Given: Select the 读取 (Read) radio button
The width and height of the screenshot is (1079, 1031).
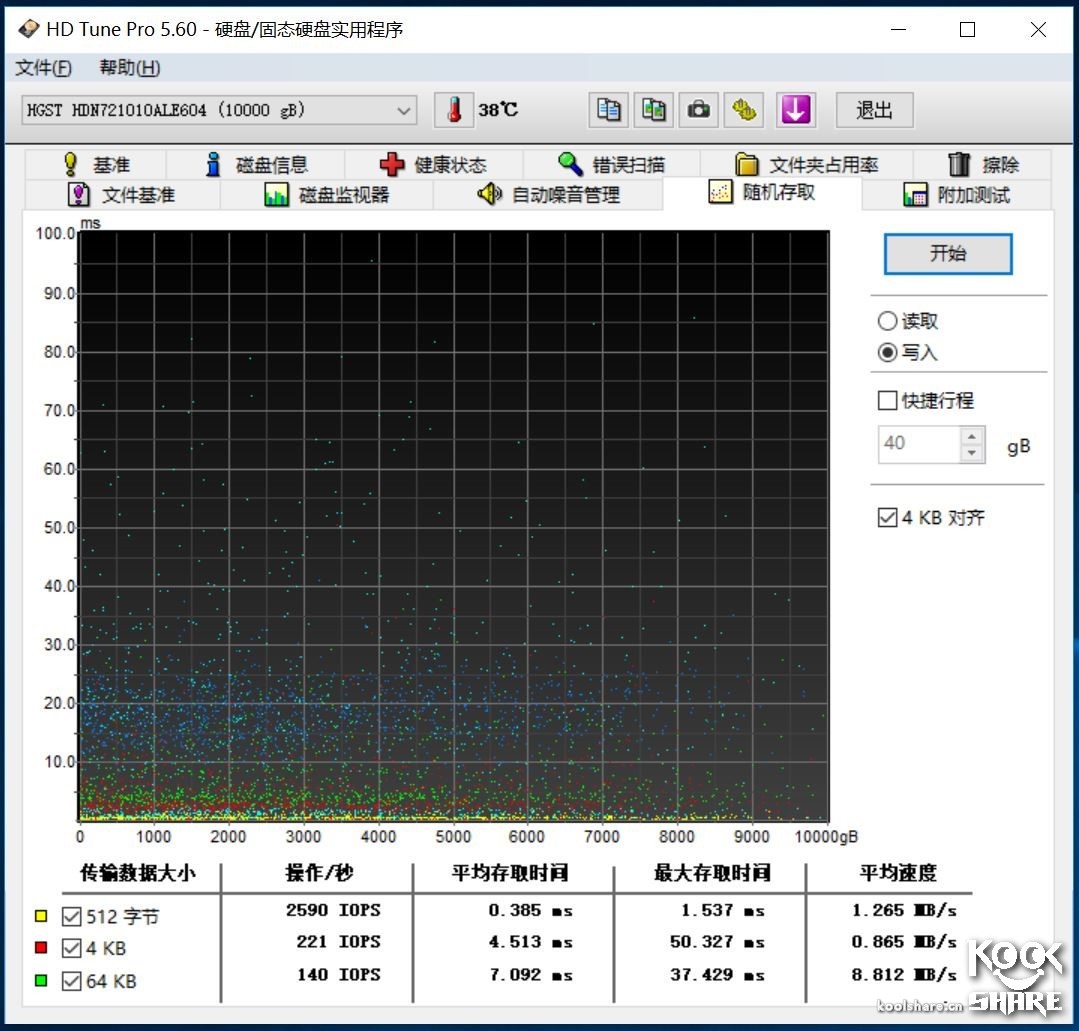Looking at the screenshot, I should [x=887, y=321].
